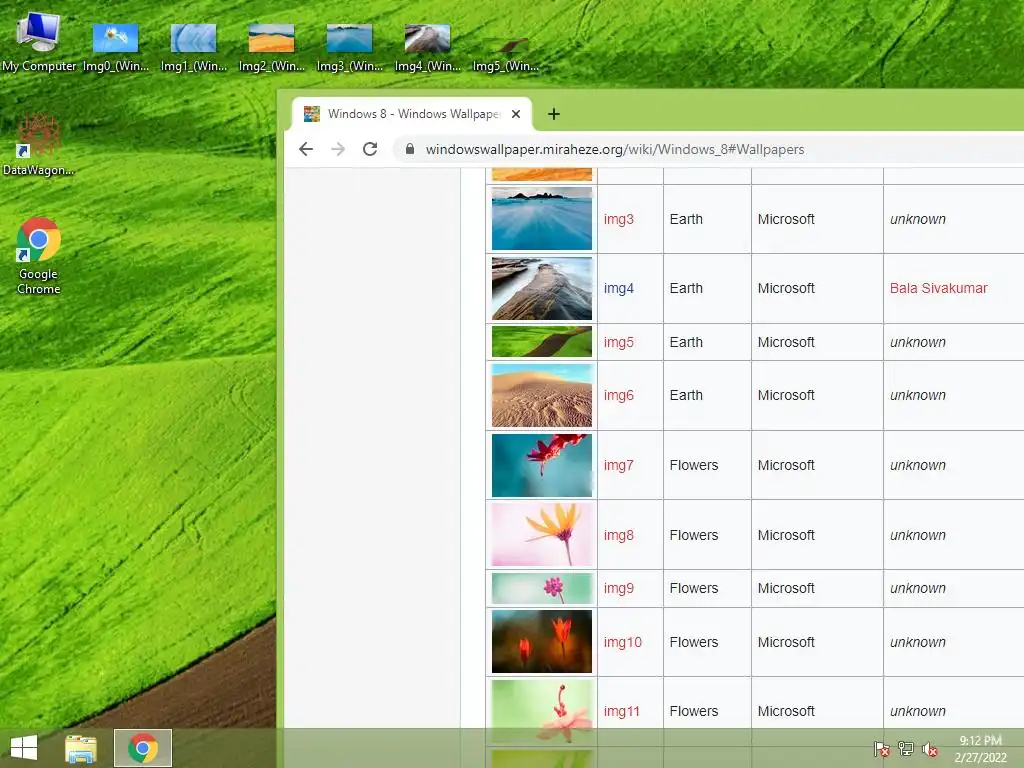The image size is (1024, 768).
Task: Open Action Center flag tray icon
Action: pyautogui.click(x=882, y=749)
